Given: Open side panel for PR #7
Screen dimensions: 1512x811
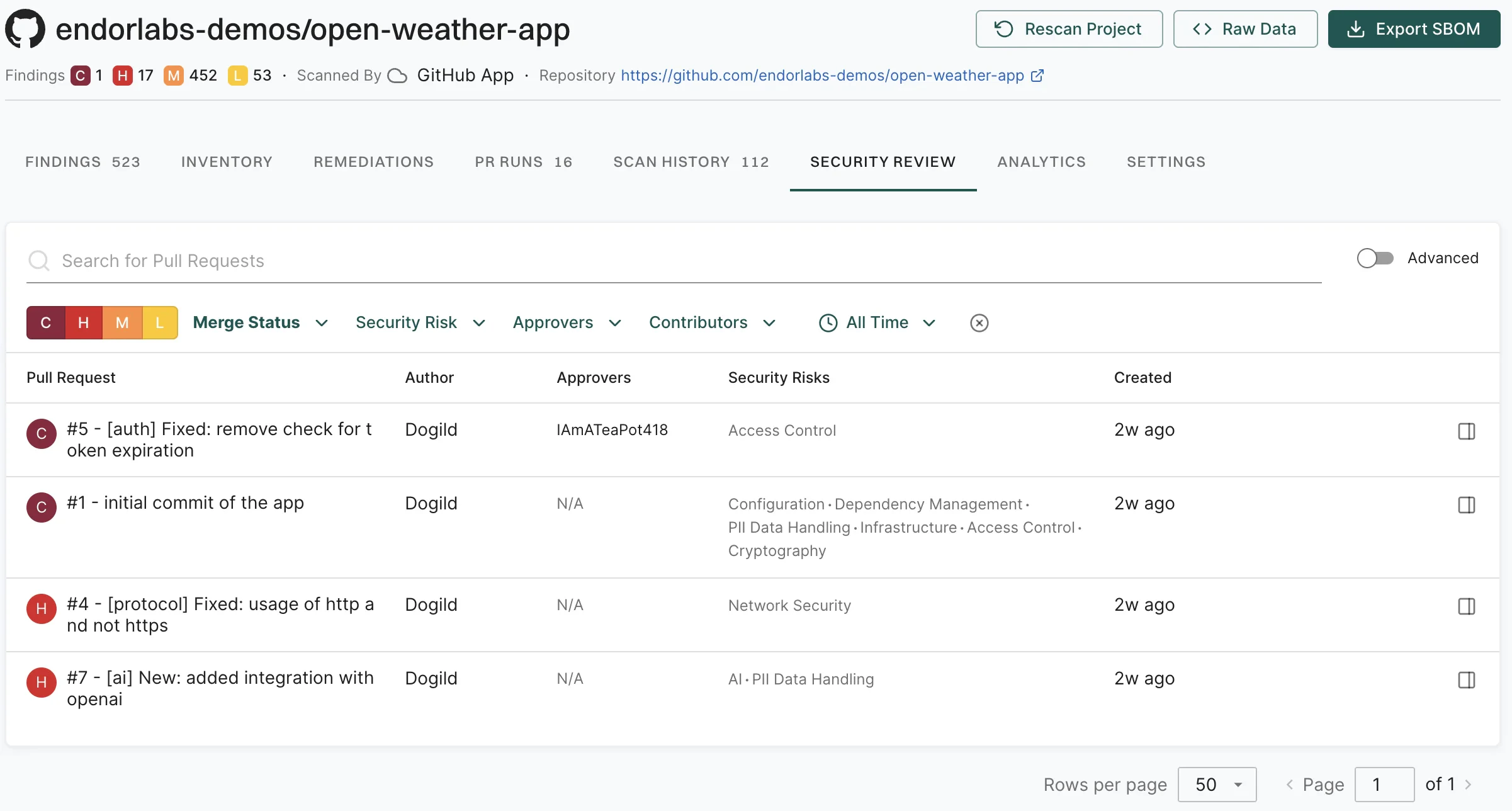Looking at the screenshot, I should 1466,680.
